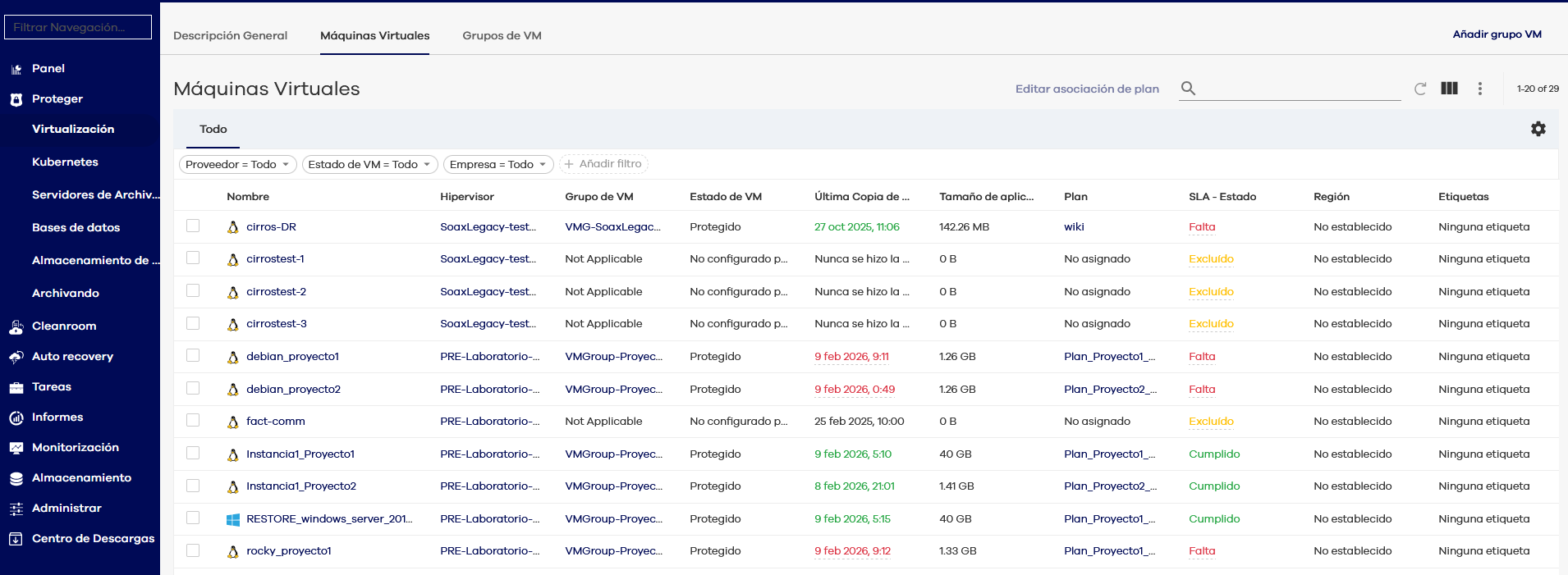This screenshot has width=1568, height=575.
Task: Tick the checkbox for debian_proyecto1
Action: click(193, 355)
